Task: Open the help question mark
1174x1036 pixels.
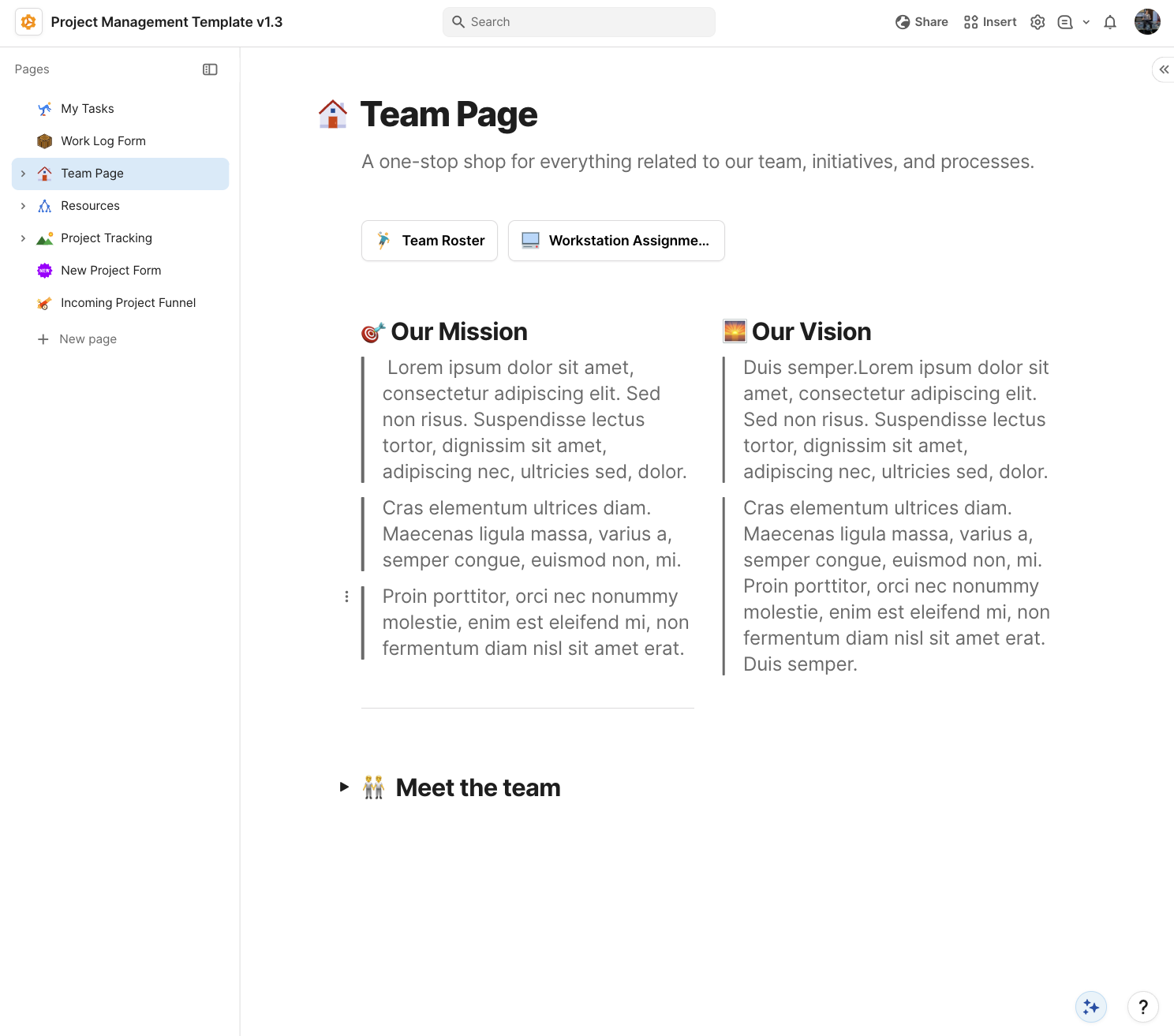Action: [x=1142, y=1007]
